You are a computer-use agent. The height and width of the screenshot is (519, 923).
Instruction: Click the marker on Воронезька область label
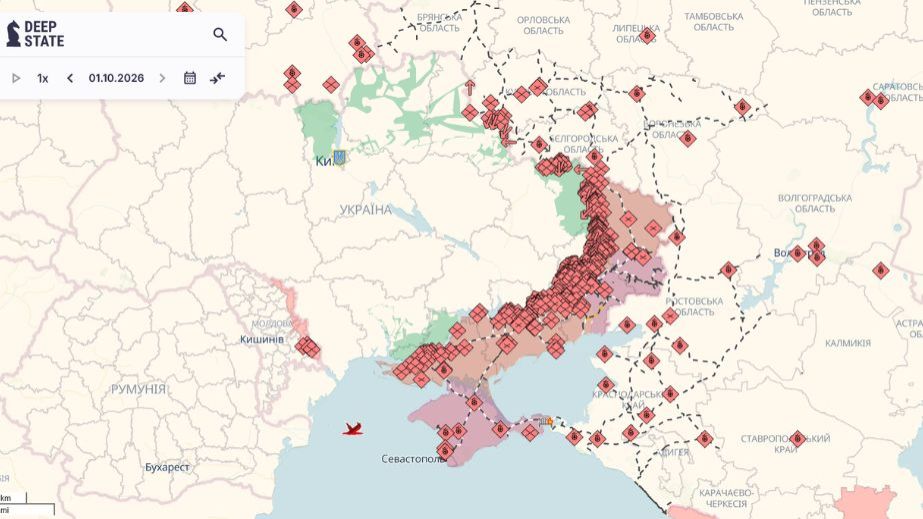click(x=687, y=138)
